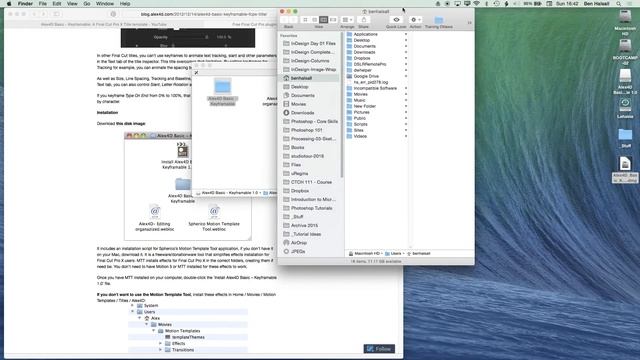
Task: Open the Finder menu in menu bar
Action: click(25, 4)
